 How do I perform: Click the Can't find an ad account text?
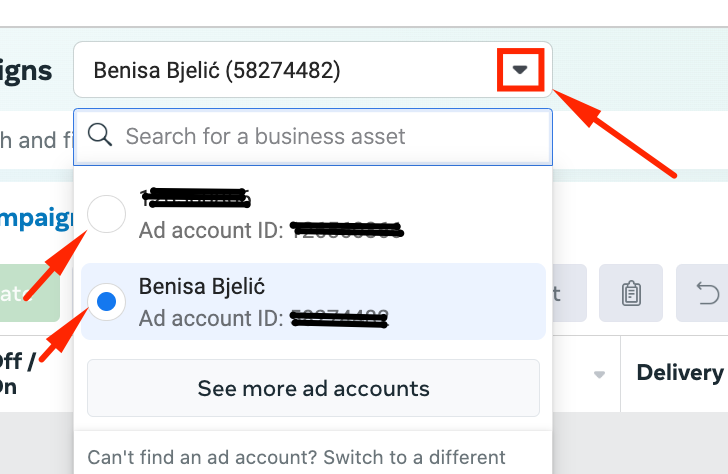click(x=296, y=457)
